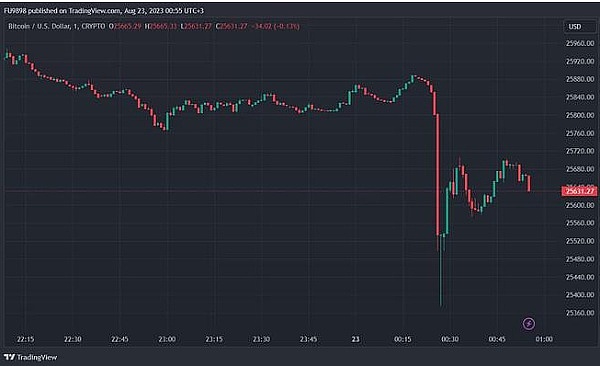This screenshot has width=600, height=366.
Task: Click the 01:00 time axis label
Action: pos(544,339)
